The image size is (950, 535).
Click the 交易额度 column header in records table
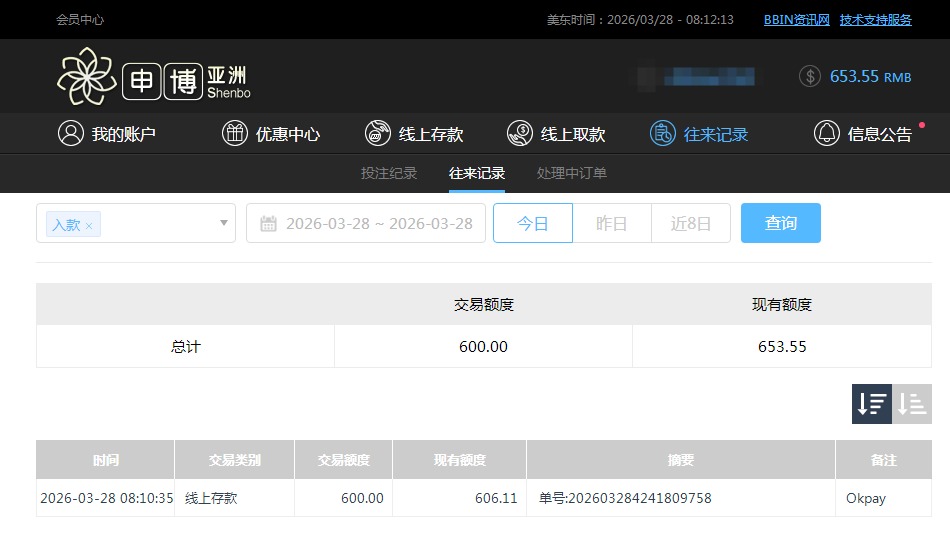[x=344, y=460]
